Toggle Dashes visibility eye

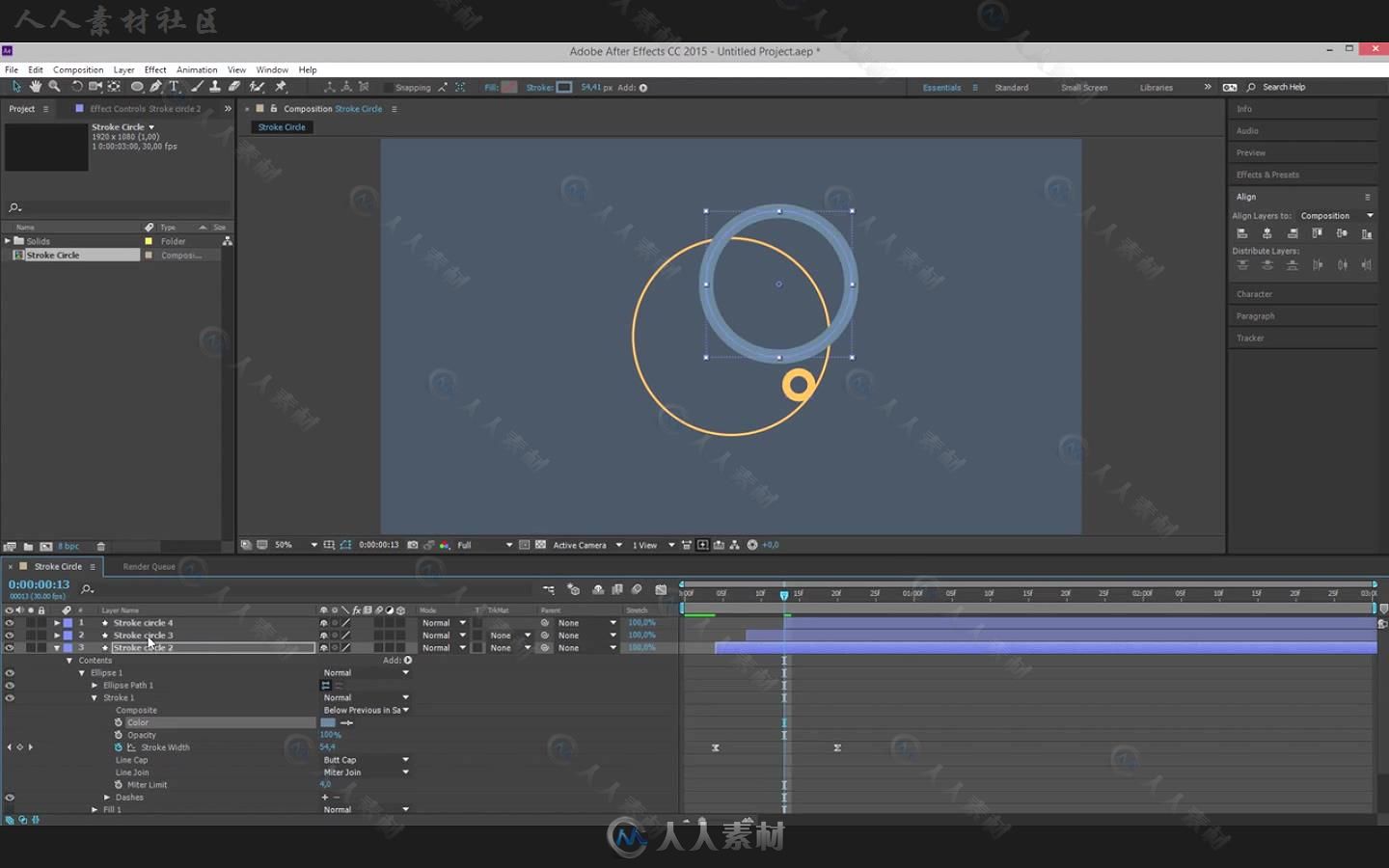pyautogui.click(x=9, y=798)
